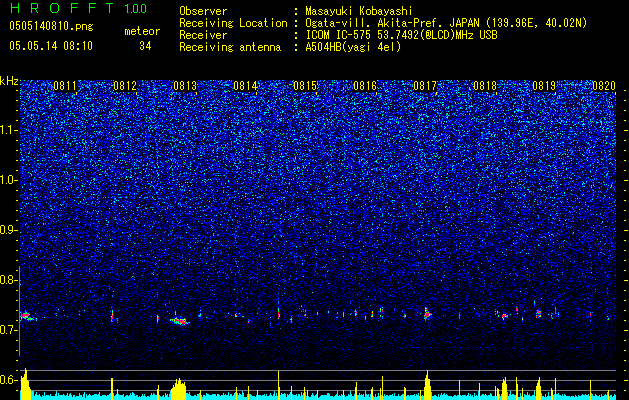This screenshot has height=400, width=629.
Task: Click the 'Observer' field label
Action: [203, 11]
